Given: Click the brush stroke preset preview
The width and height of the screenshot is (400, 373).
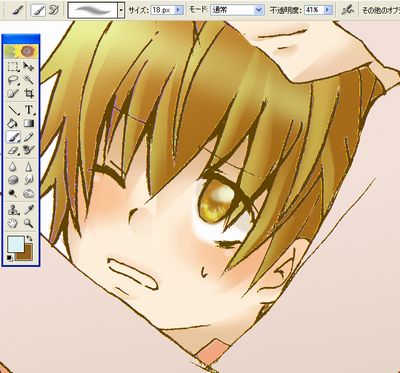Looking at the screenshot, I should coord(92,10).
